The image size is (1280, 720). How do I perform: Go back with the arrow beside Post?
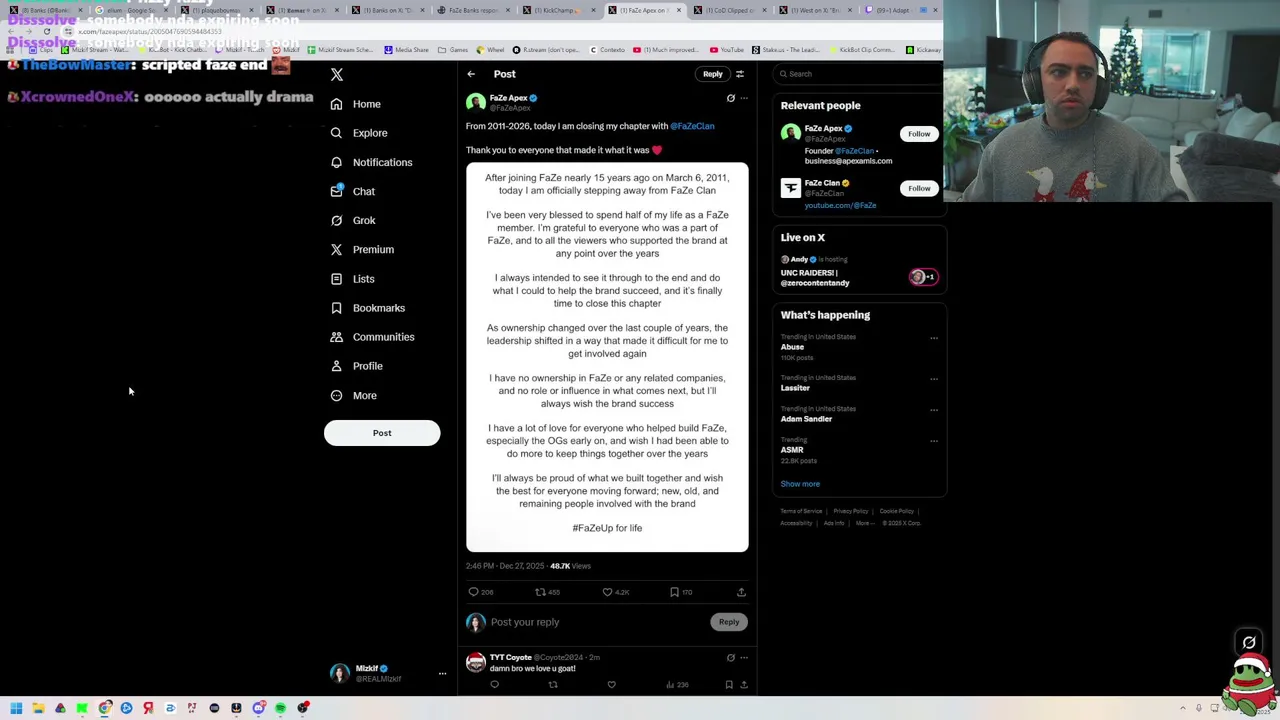tap(471, 74)
